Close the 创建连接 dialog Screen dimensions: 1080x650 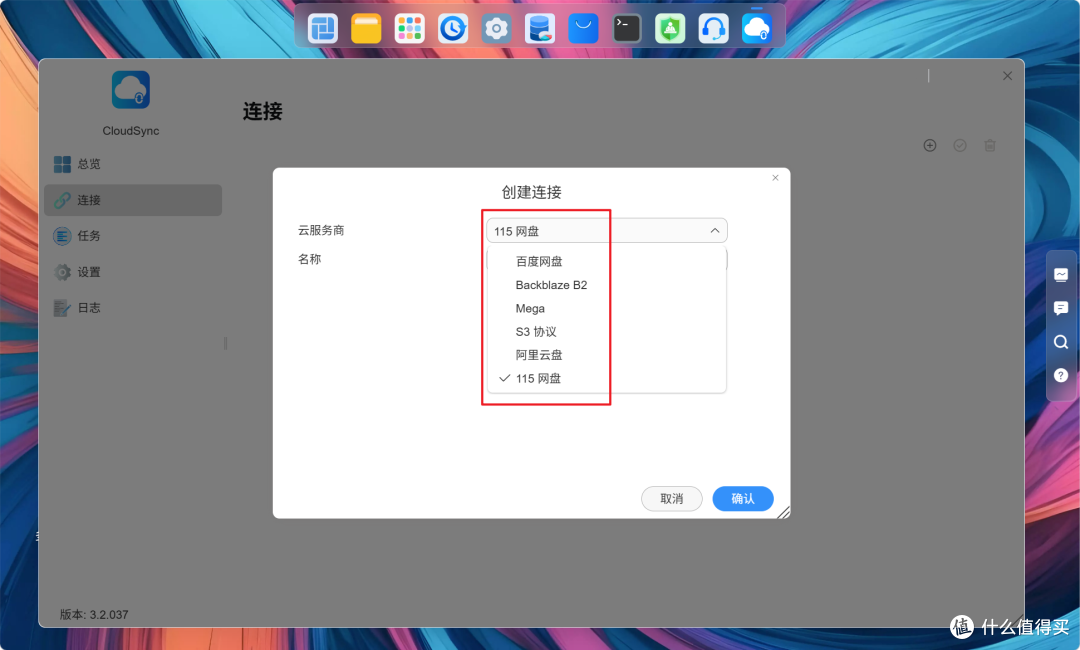pyautogui.click(x=776, y=178)
